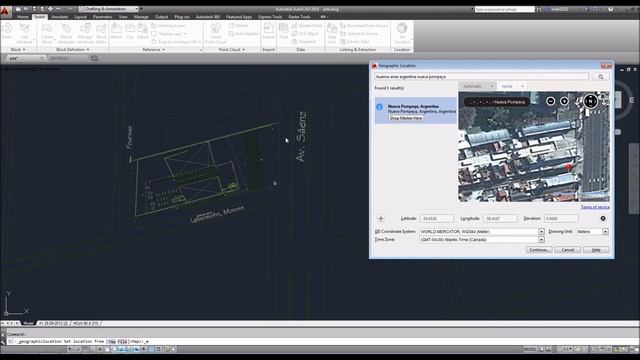
Task: Click the title bar keyword search box
Action: [x=504, y=9]
